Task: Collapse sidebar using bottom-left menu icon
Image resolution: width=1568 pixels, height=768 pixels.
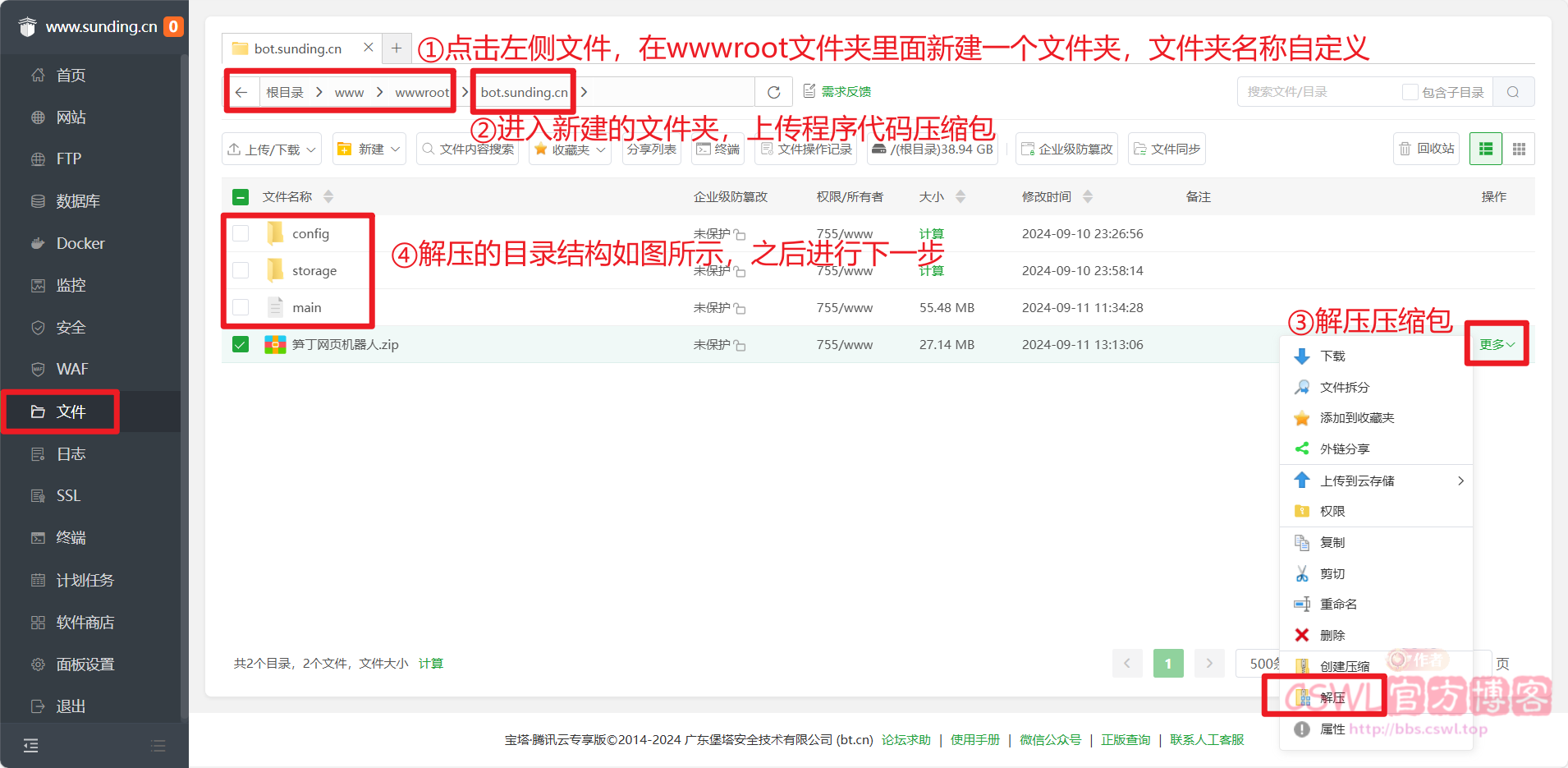Action: click(30, 746)
